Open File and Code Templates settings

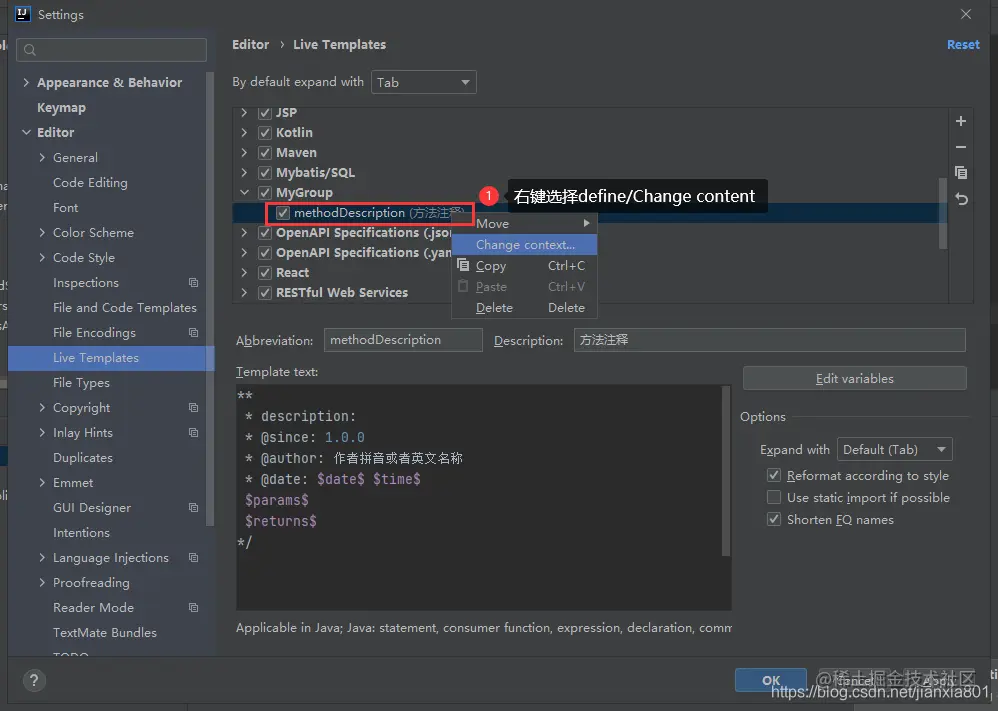125,307
